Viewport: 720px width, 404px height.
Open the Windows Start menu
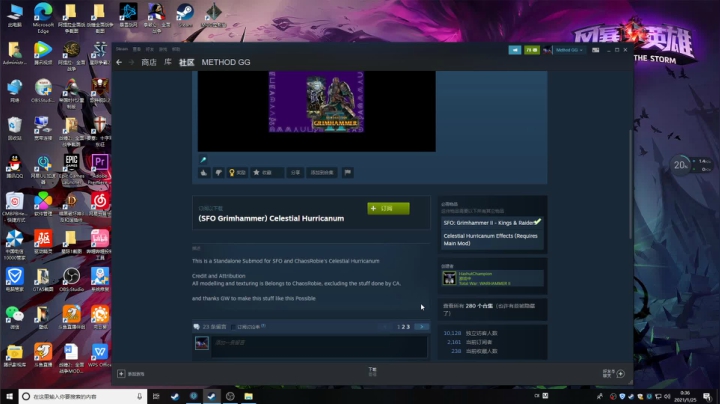(9, 396)
